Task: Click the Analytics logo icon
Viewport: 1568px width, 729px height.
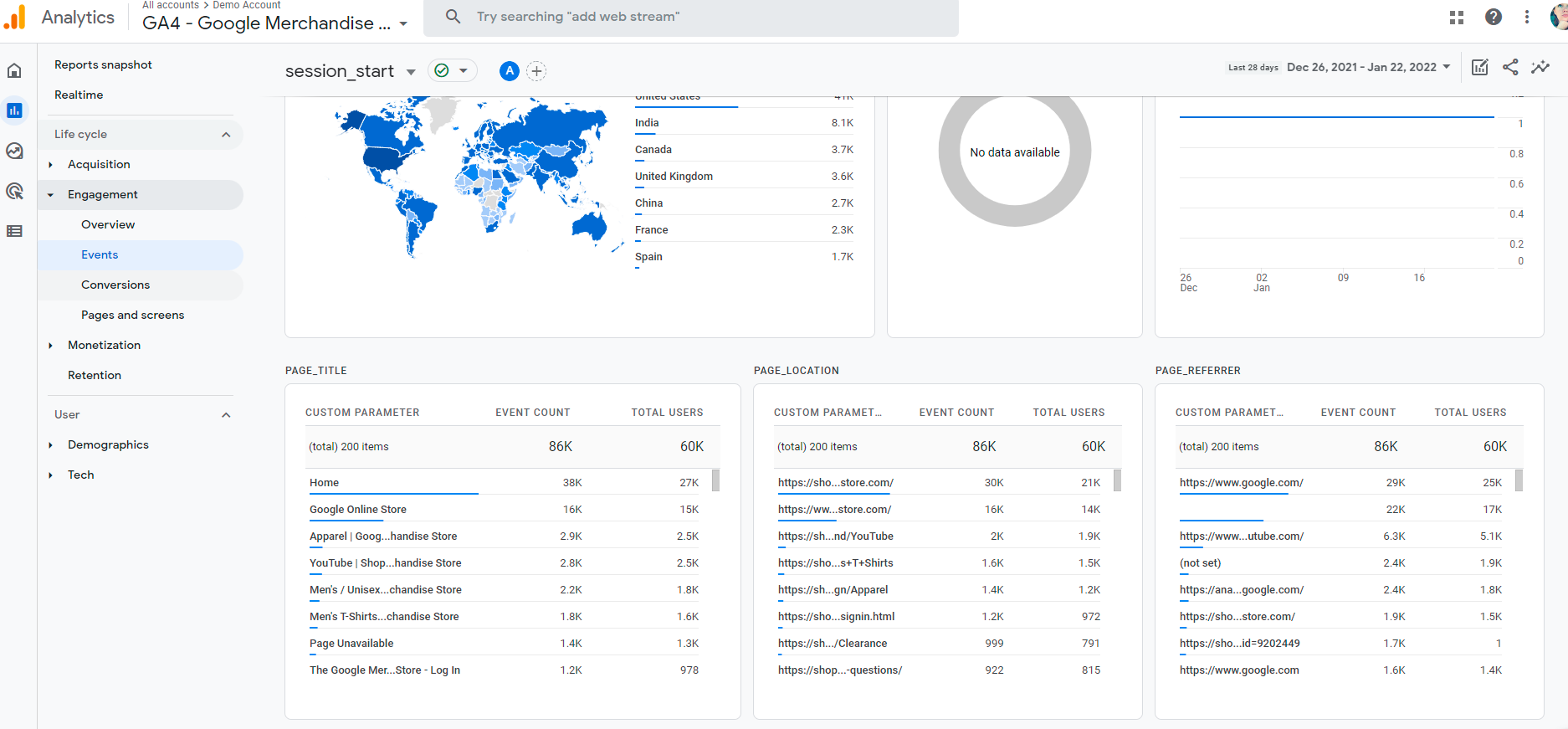Action: tap(15, 18)
